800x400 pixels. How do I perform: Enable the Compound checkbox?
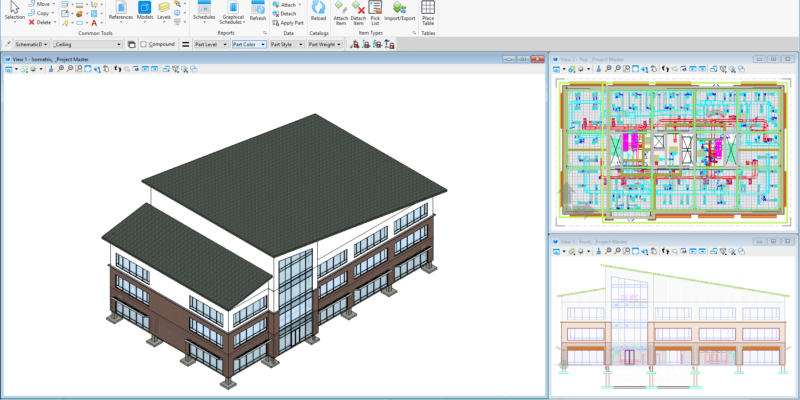point(144,44)
